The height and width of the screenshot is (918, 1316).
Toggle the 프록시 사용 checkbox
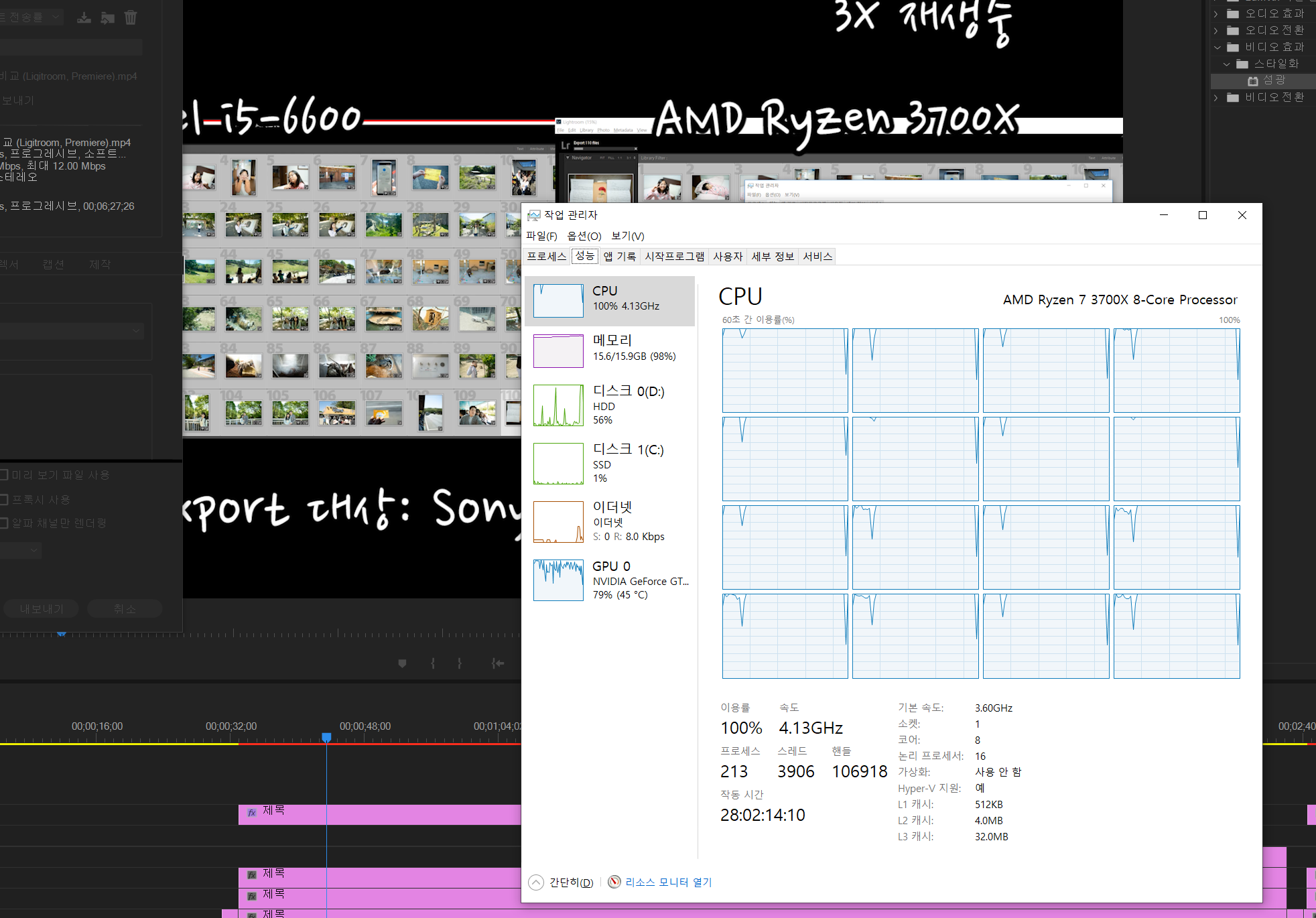[4, 500]
